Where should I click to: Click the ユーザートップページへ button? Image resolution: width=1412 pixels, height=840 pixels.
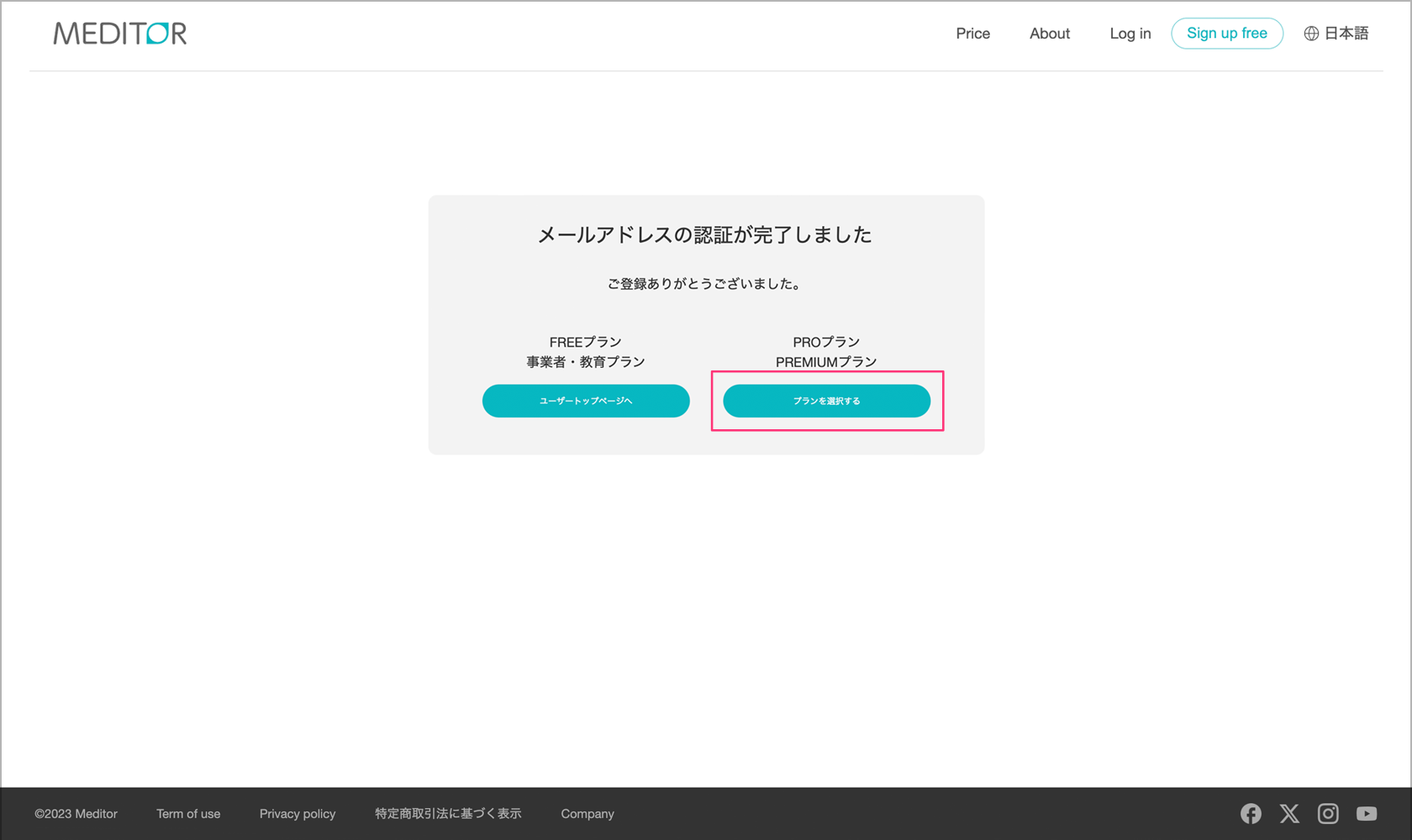coord(586,401)
